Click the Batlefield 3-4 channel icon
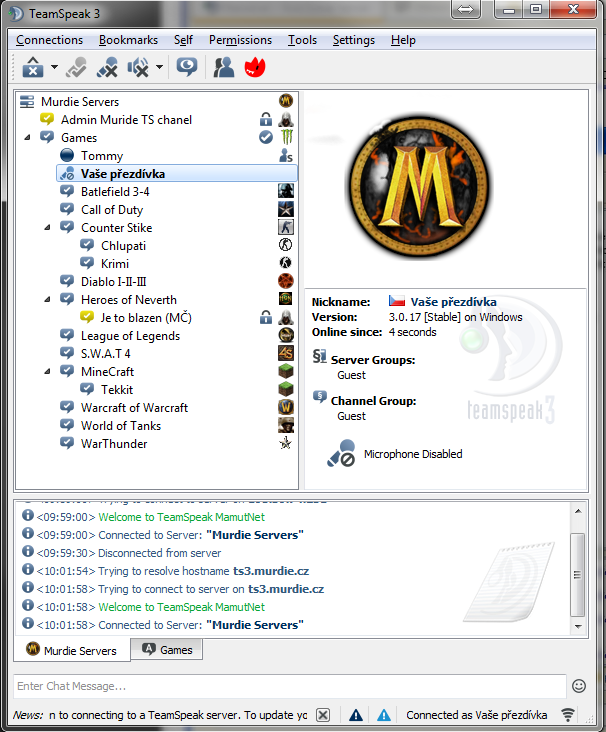Screen dimensions: 606x732 (x=286, y=191)
